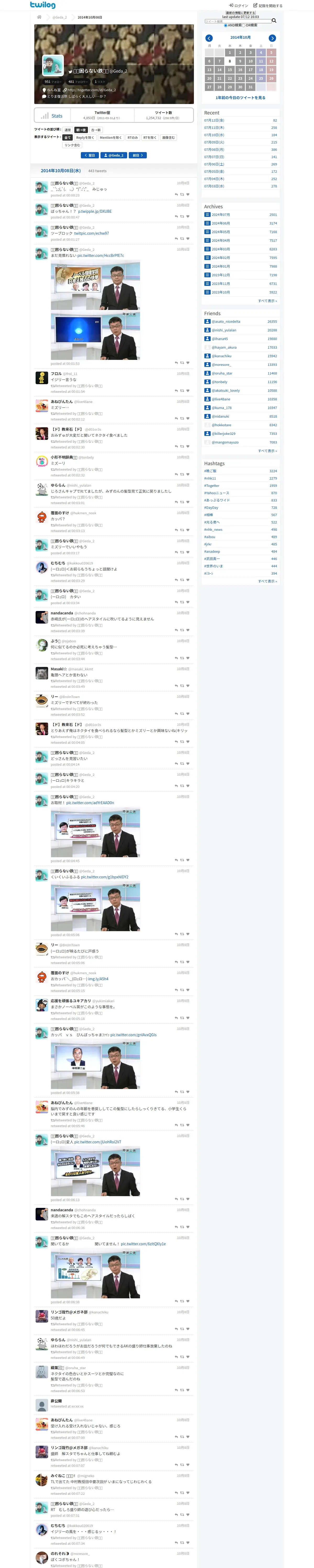The width and height of the screenshot is (314, 1568).
Task: Set sort order to 新→夜
Action: (81, 130)
